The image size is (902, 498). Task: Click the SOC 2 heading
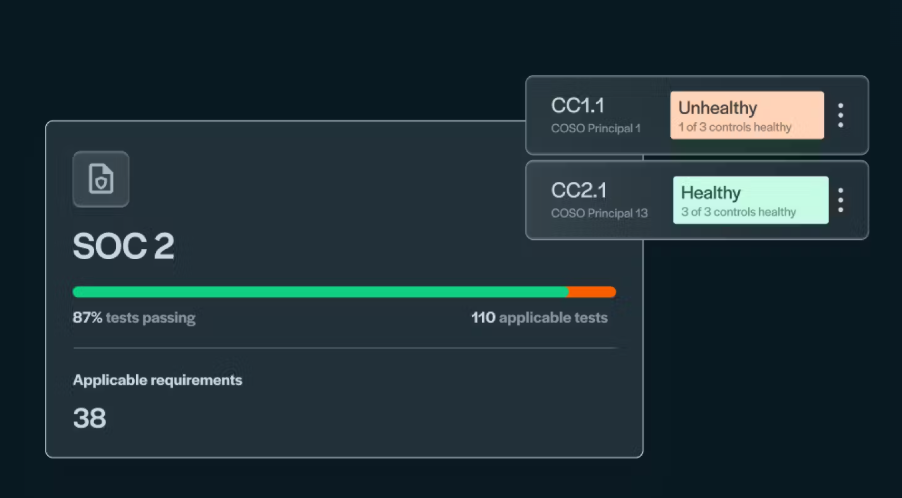(123, 246)
